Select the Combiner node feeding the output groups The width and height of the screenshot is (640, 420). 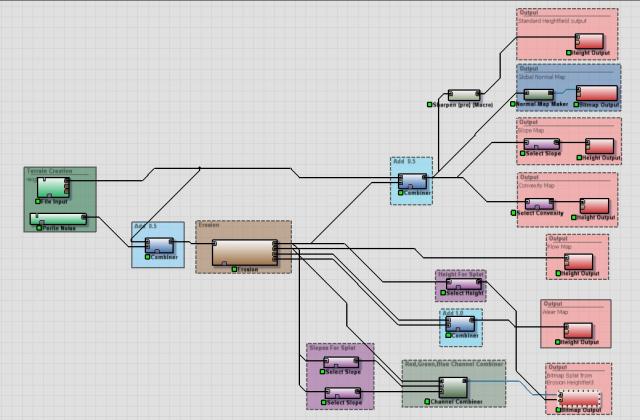click(x=413, y=181)
